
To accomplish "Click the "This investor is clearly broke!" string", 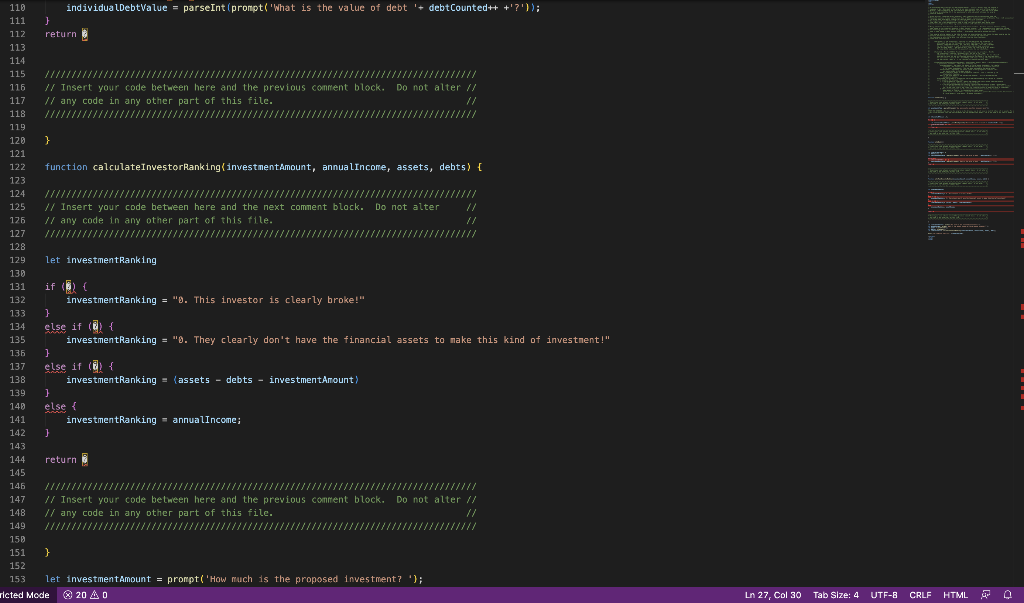I will point(268,300).
